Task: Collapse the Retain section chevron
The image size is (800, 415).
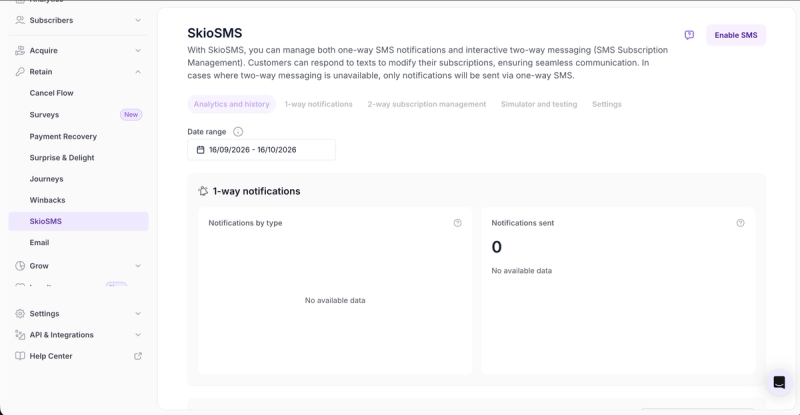Action: click(138, 72)
